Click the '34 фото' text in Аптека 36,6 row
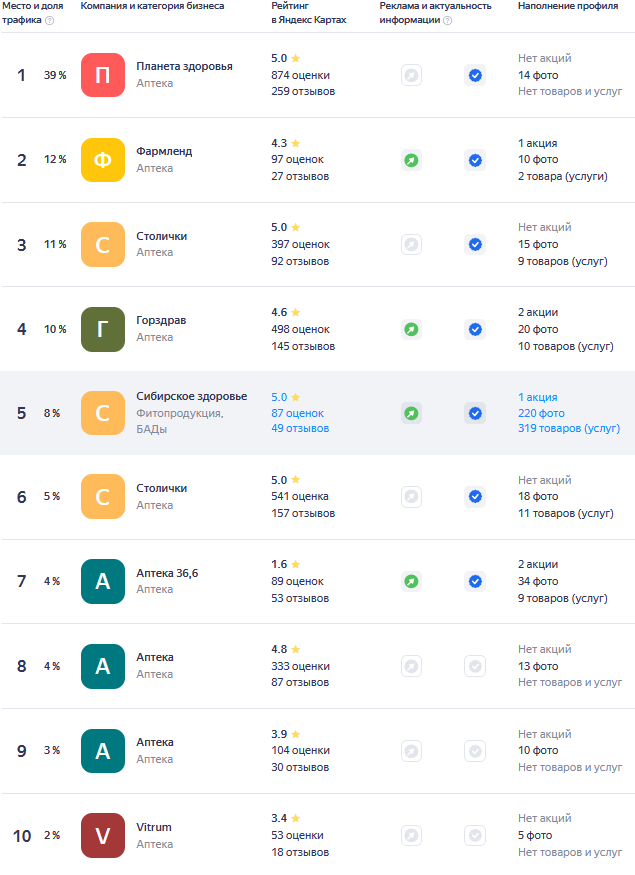This screenshot has width=635, height=875. click(538, 581)
